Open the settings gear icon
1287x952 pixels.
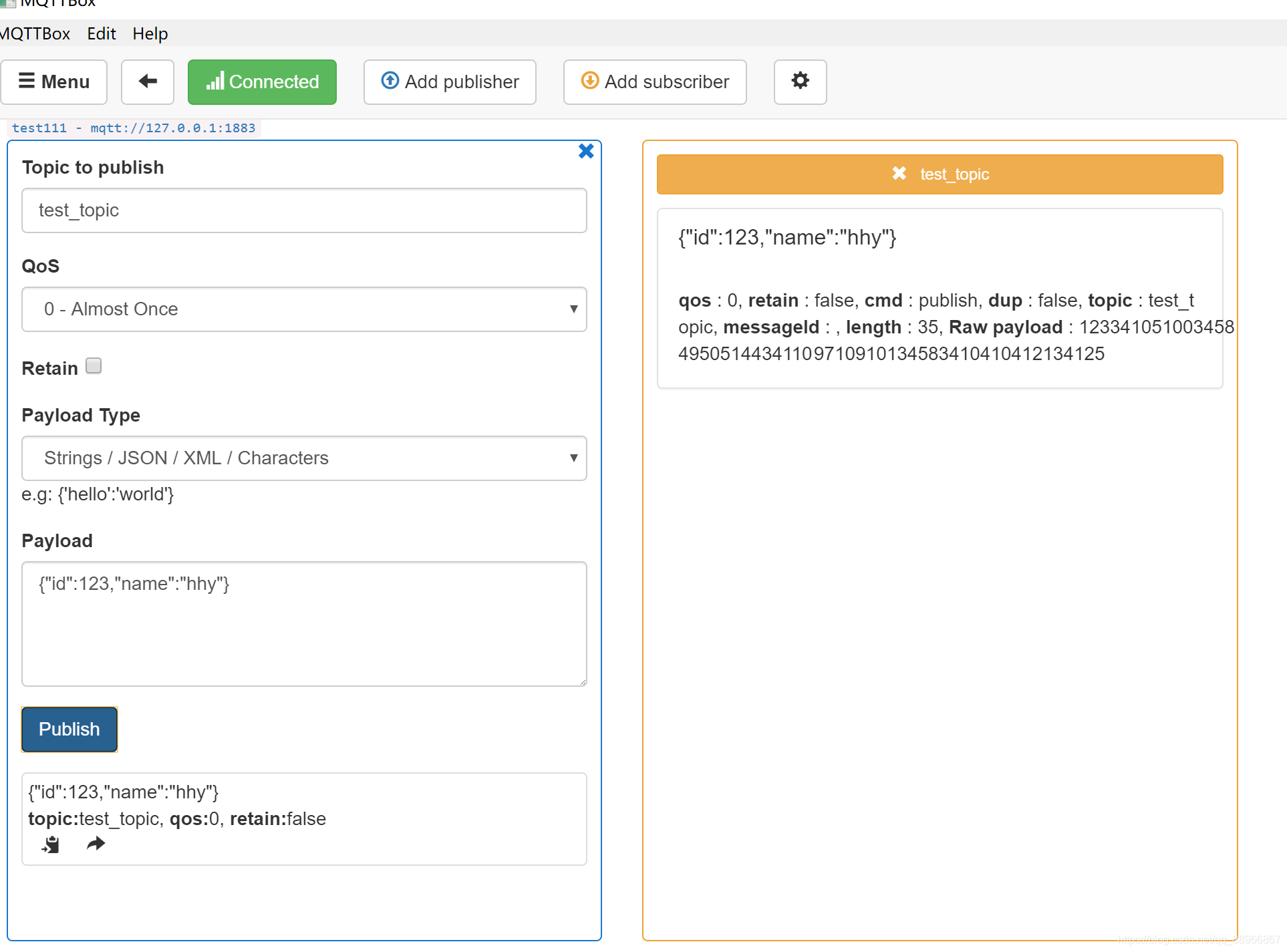coord(800,82)
